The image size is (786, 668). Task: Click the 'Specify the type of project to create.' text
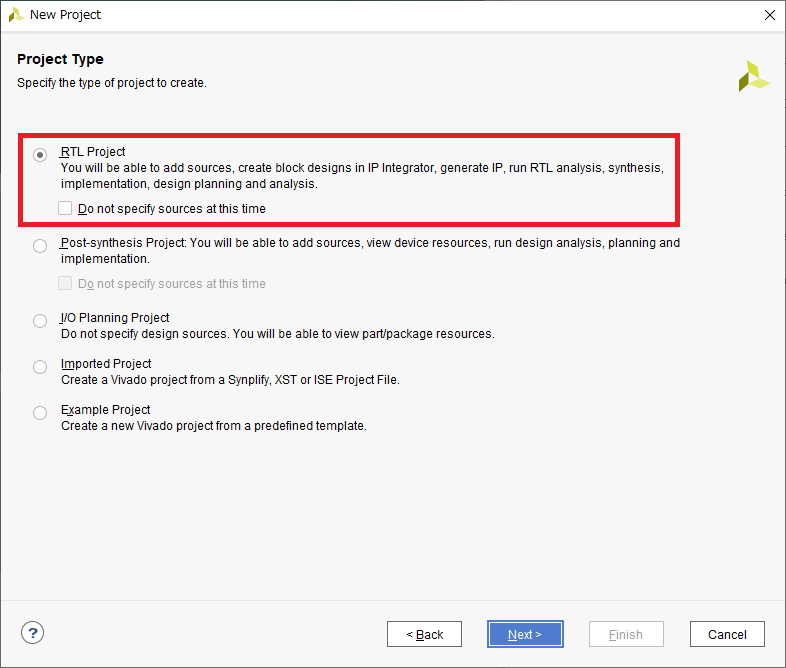pyautogui.click(x=112, y=83)
